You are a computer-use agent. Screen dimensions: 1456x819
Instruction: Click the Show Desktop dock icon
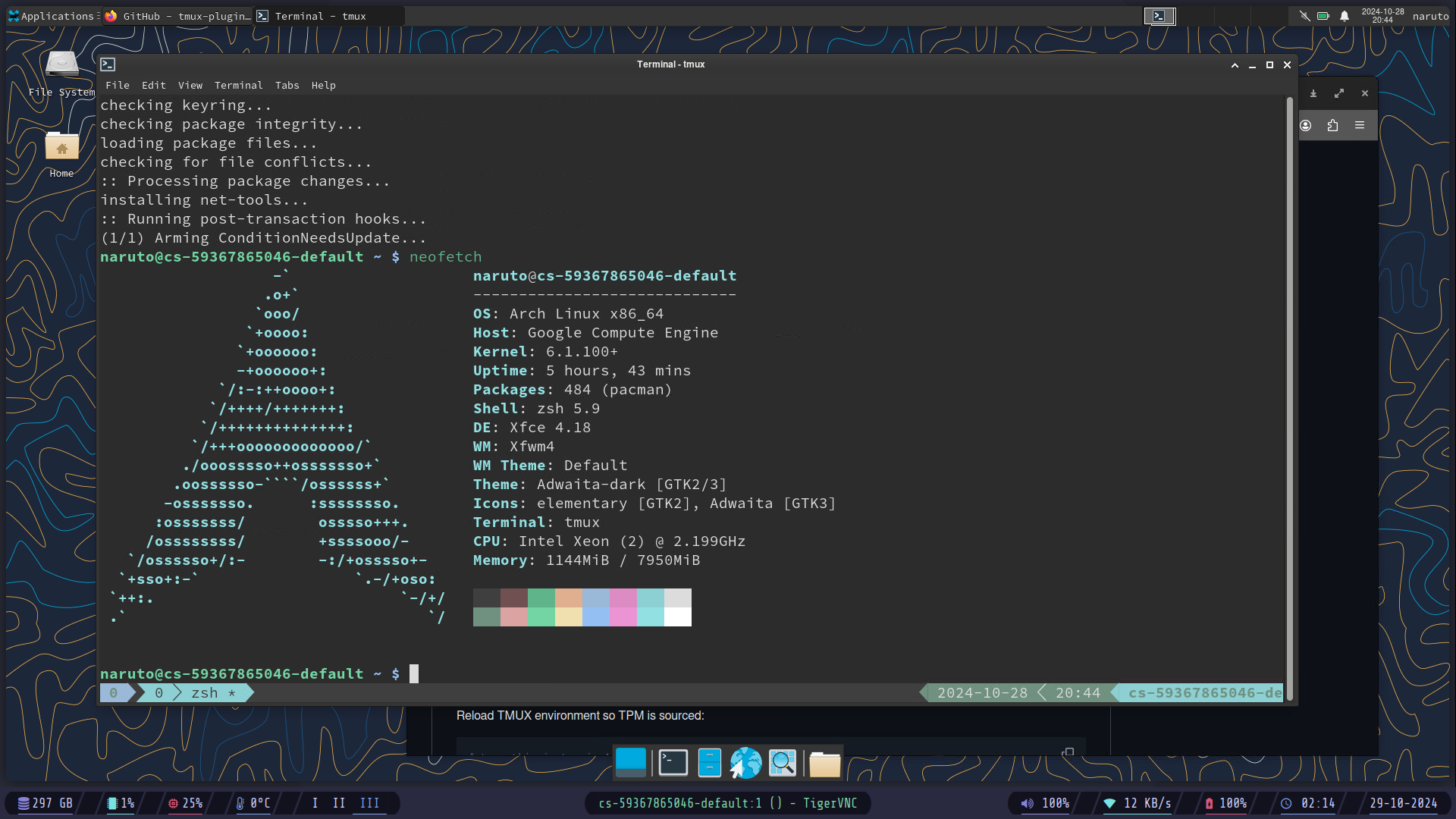coord(630,763)
